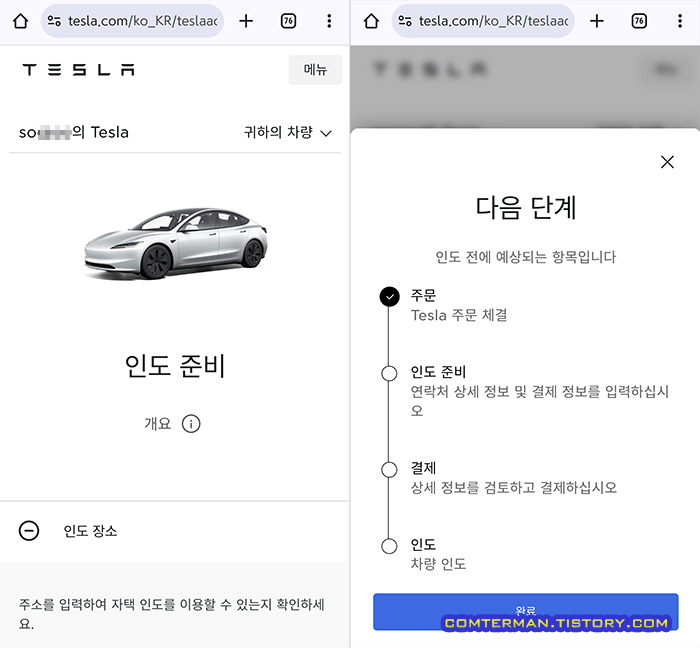Select the 인도 준비 step circle
The width and height of the screenshot is (700, 648).
point(389,373)
